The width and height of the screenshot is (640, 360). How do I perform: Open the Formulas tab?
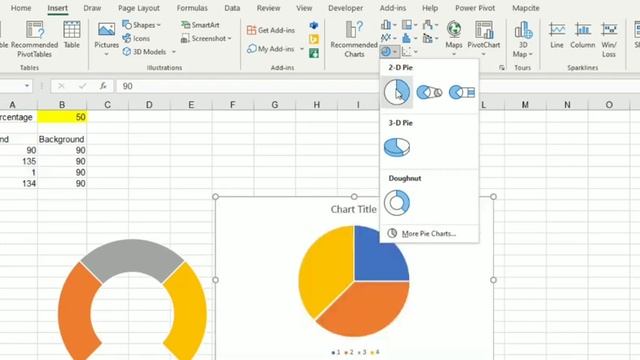(x=192, y=8)
